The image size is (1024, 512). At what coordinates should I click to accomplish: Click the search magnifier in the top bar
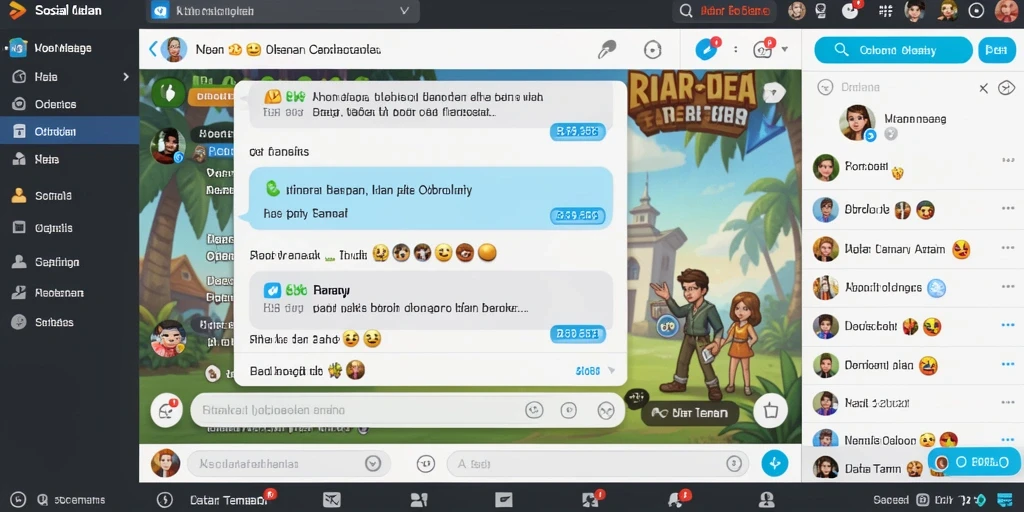(686, 11)
